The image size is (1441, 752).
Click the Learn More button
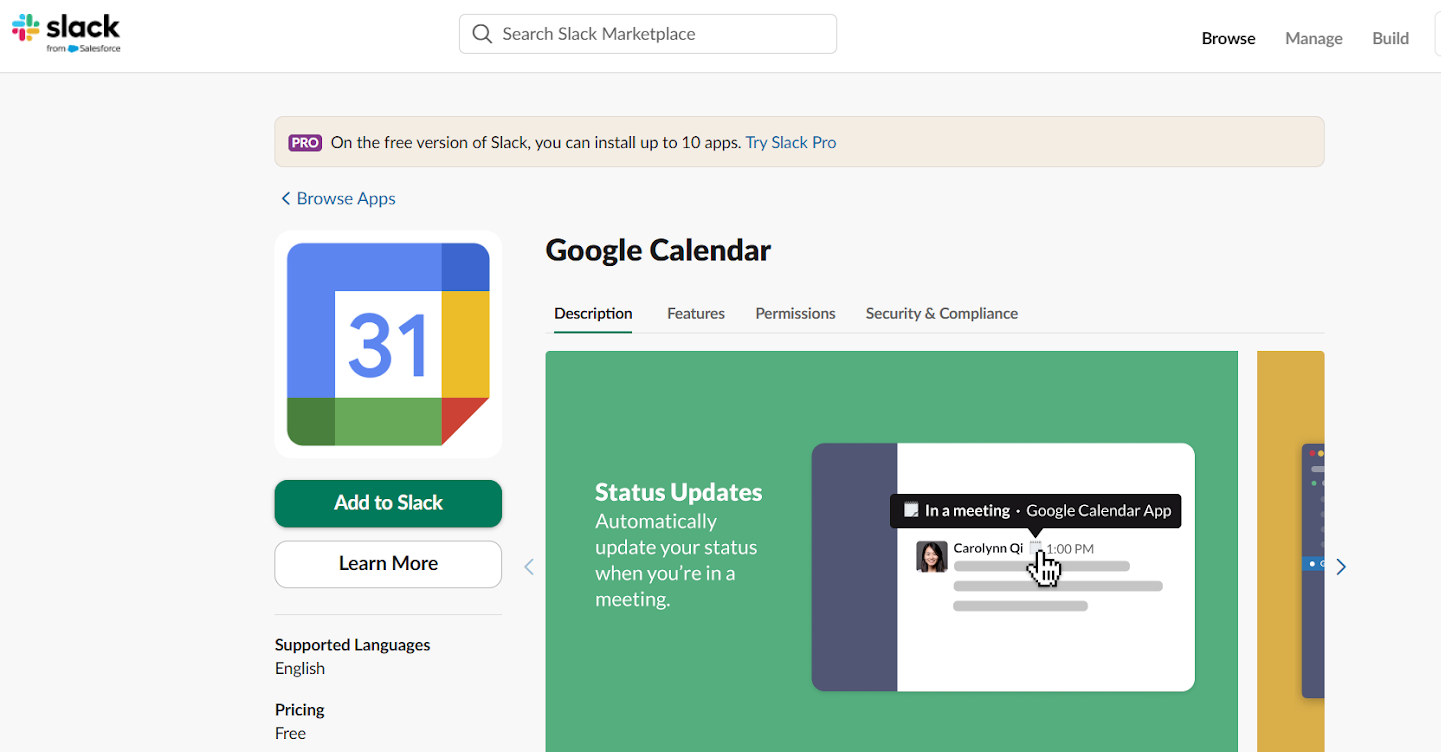(388, 564)
